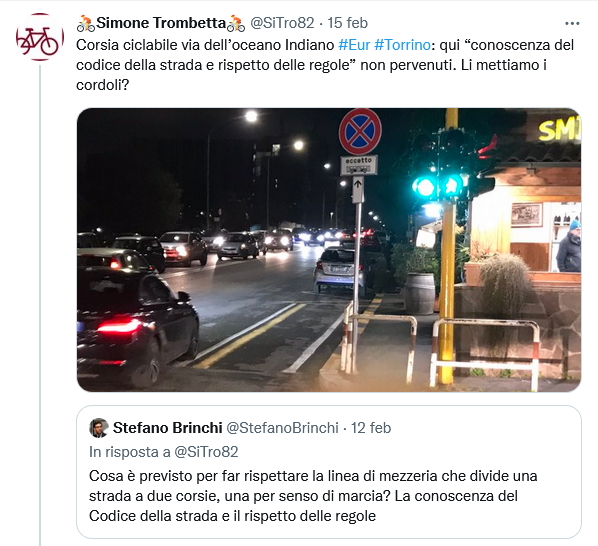Open the #Eur hashtag
The width and height of the screenshot is (598, 546).
coord(354,45)
